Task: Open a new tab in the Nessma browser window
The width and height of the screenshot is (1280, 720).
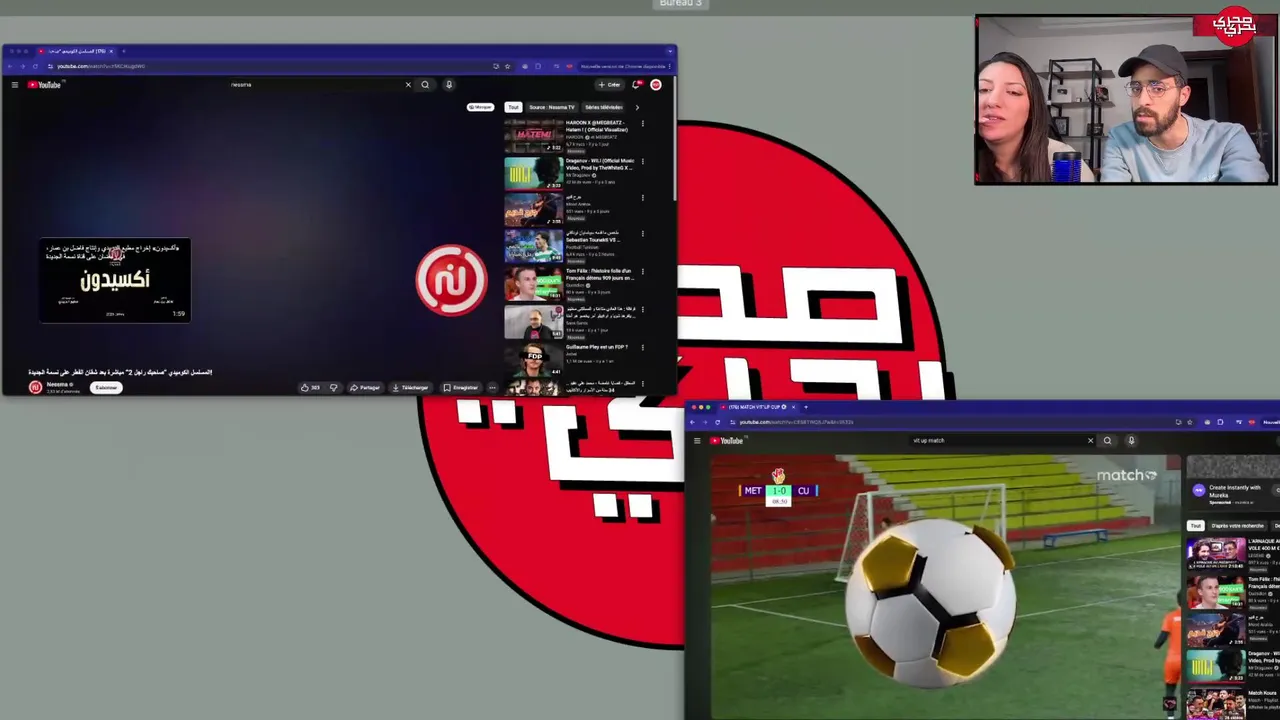Action: 124,51
